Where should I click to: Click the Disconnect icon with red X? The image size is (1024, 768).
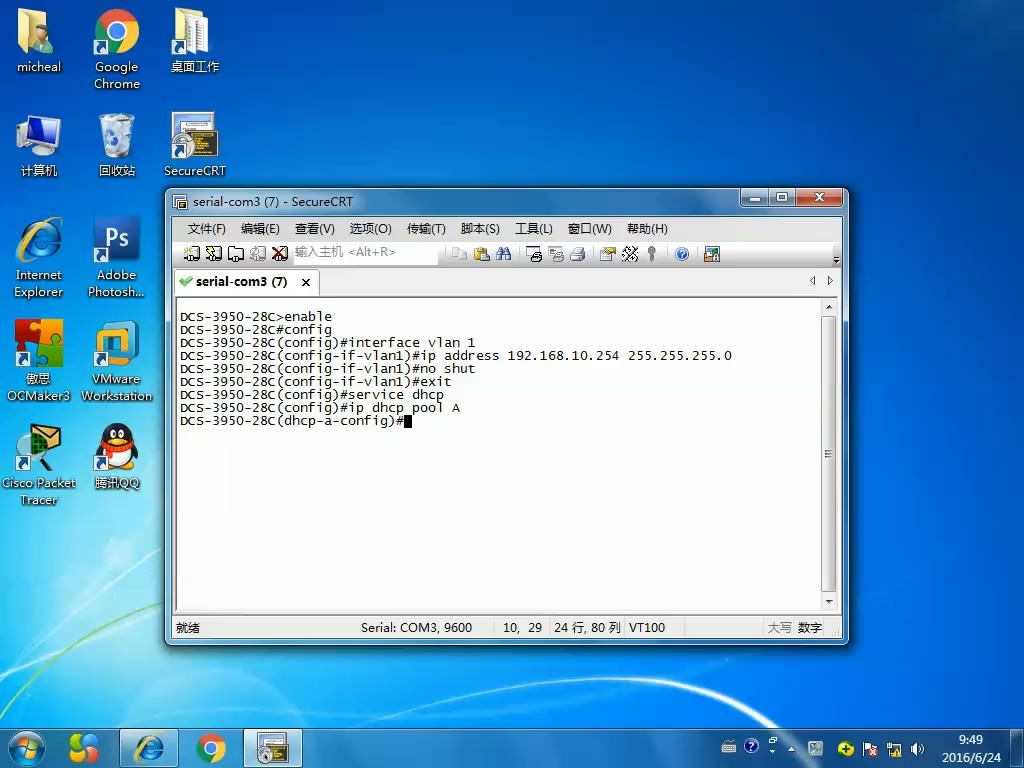280,253
